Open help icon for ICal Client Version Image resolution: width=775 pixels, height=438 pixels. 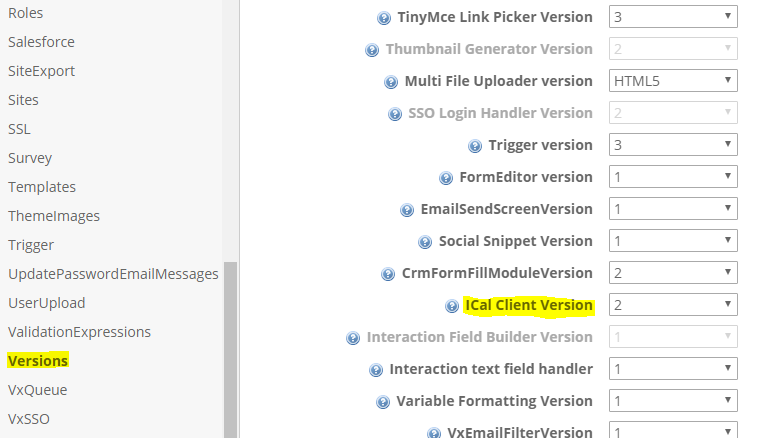point(452,306)
